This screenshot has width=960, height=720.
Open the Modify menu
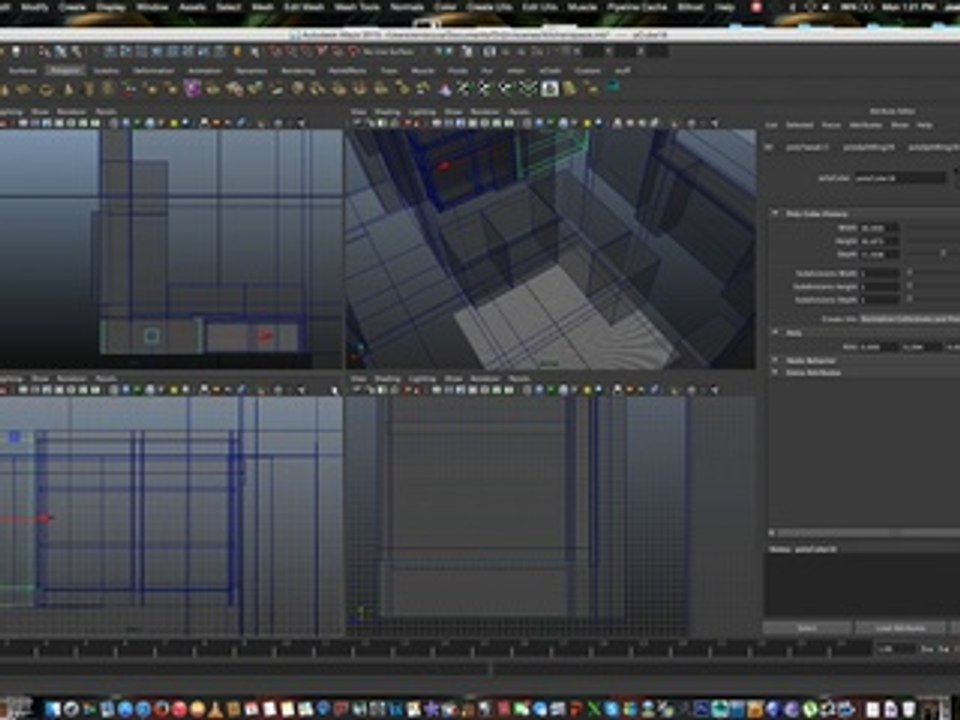click(x=34, y=7)
